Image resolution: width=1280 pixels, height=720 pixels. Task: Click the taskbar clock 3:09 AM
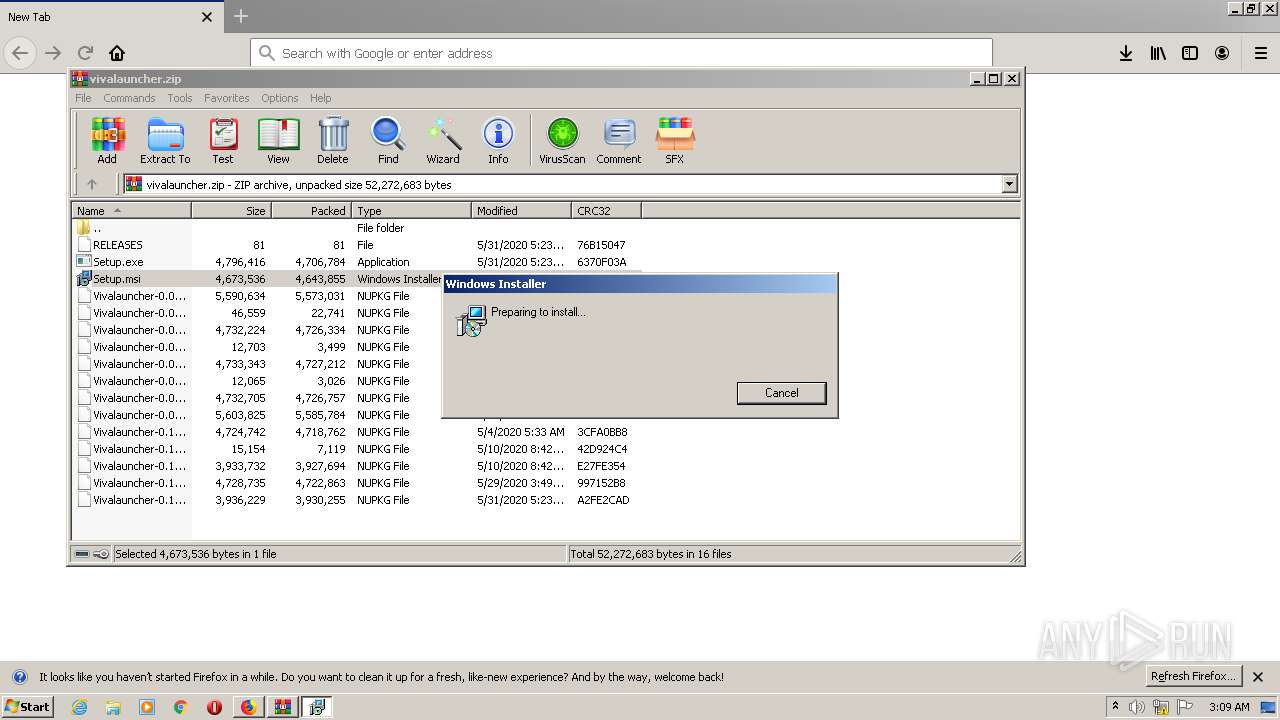(1229, 707)
